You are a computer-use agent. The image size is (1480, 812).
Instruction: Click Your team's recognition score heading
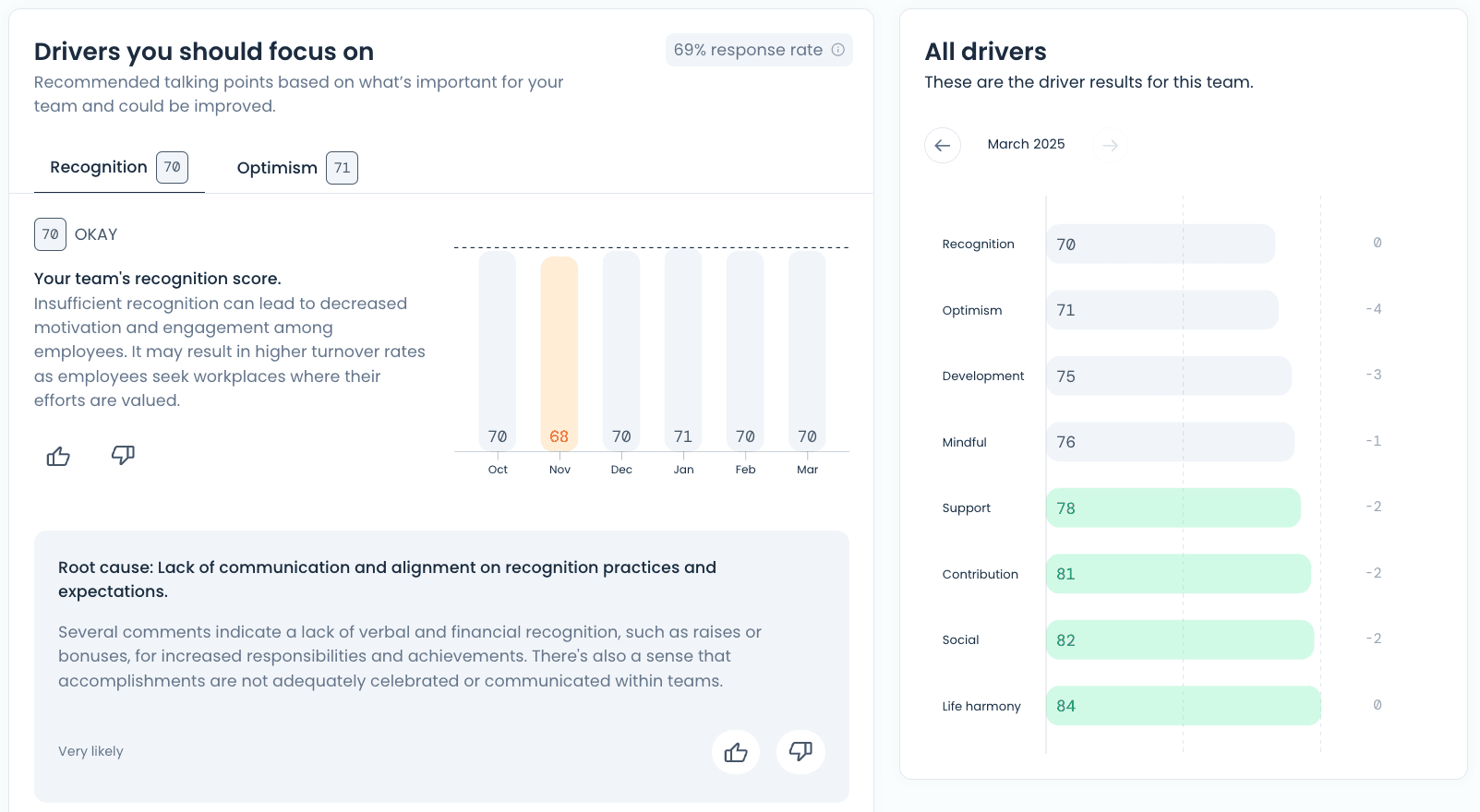click(x=158, y=279)
